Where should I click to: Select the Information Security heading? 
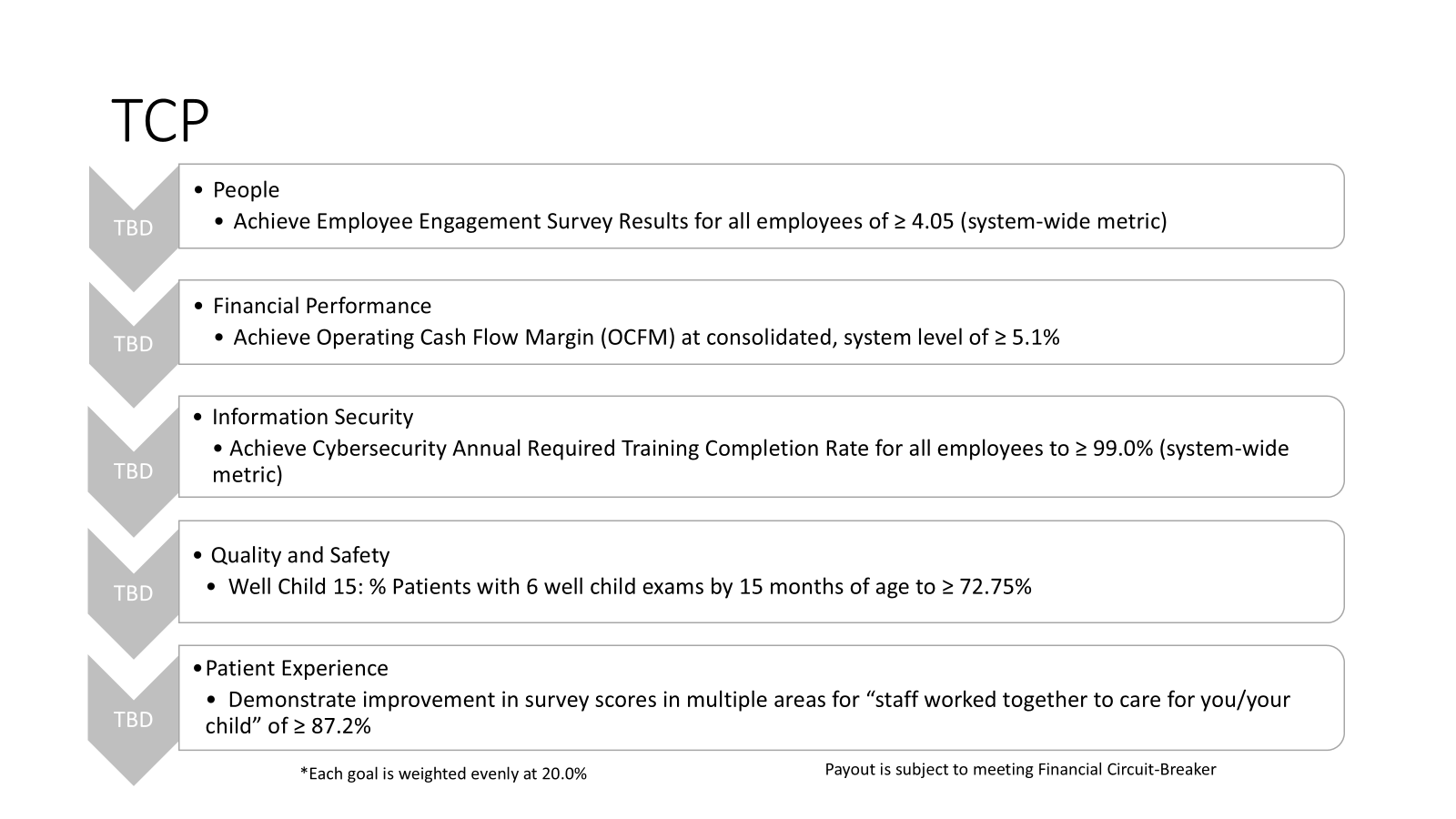coord(312,417)
